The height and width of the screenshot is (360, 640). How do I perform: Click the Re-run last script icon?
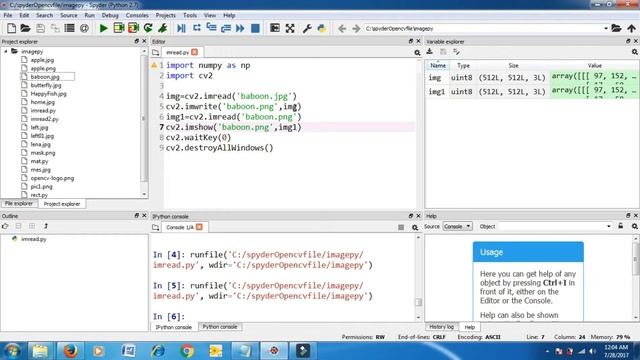[x=148, y=28]
